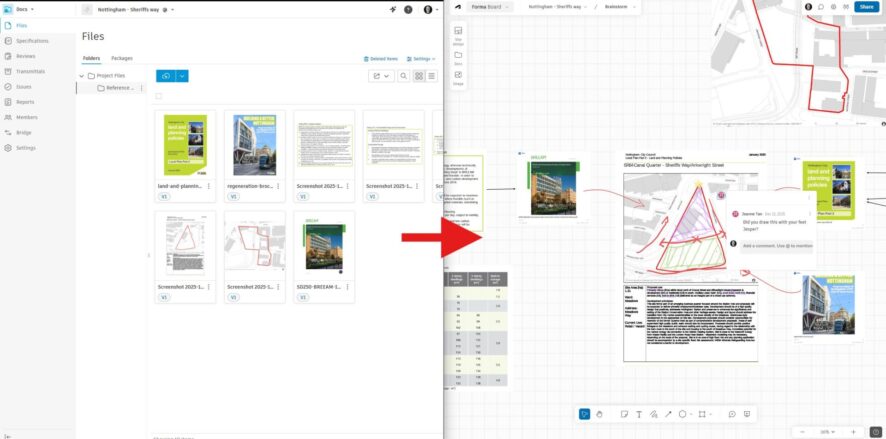The width and height of the screenshot is (886, 439).
Task: Open Specifications in the left sidebar
Action: coord(32,41)
